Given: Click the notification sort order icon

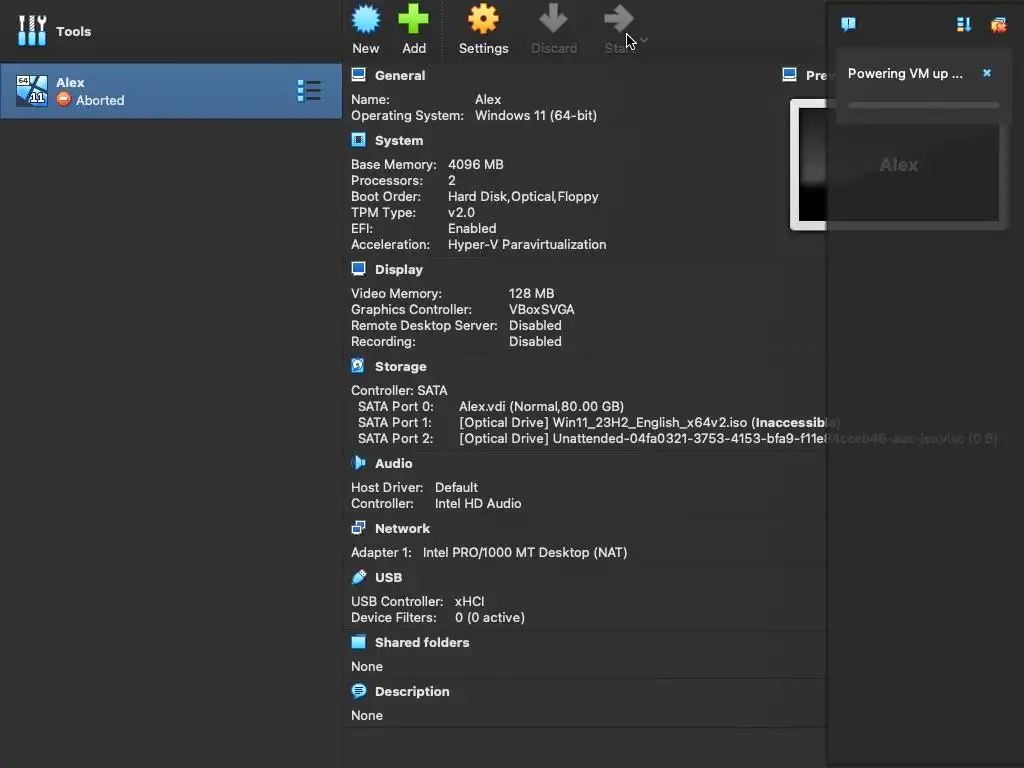Looking at the screenshot, I should point(963,25).
